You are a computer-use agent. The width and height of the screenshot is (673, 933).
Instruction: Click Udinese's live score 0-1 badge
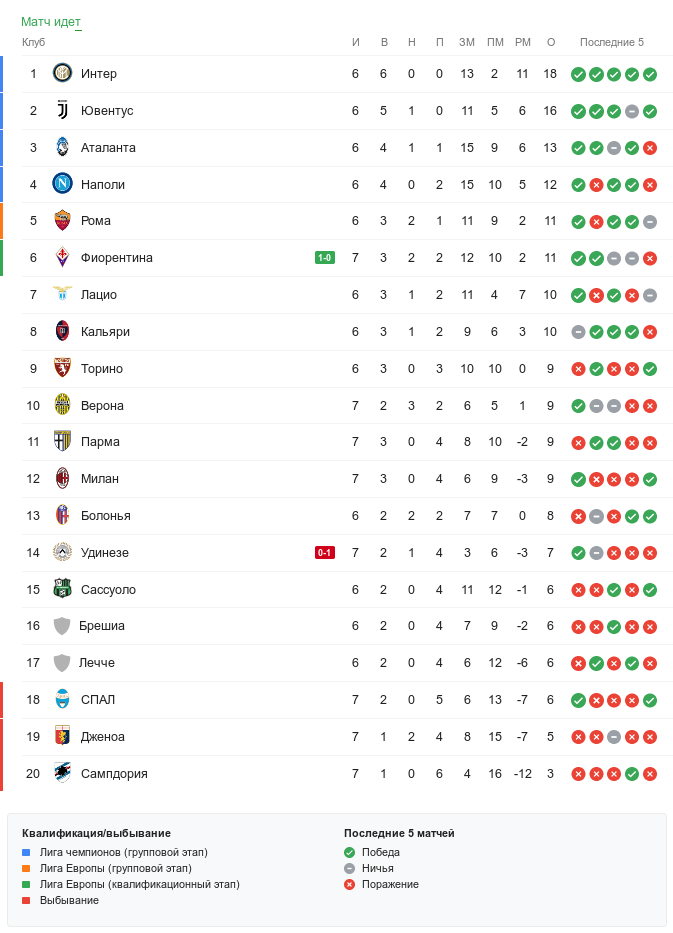tap(325, 553)
